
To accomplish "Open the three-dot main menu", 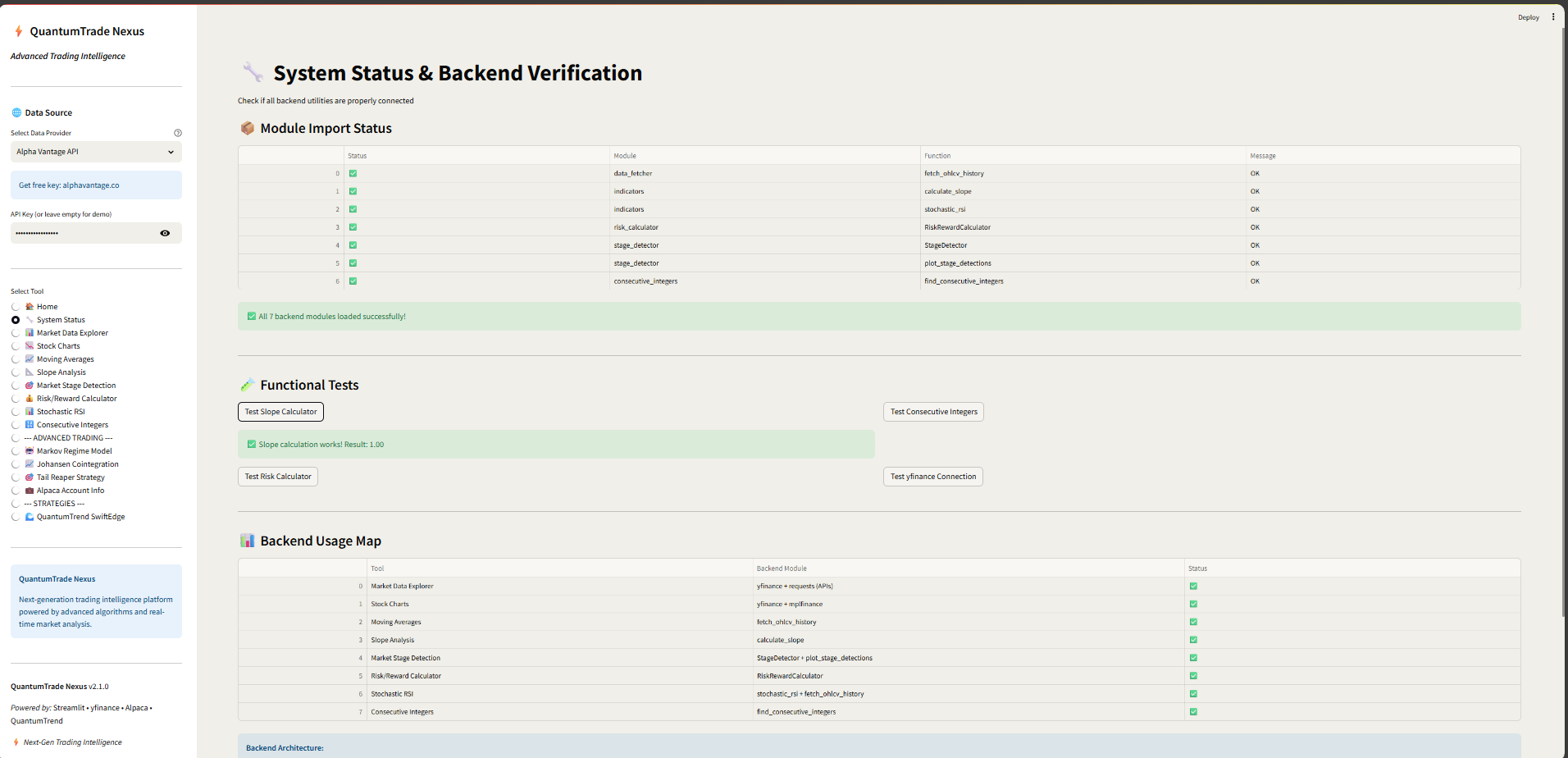I will (1553, 16).
